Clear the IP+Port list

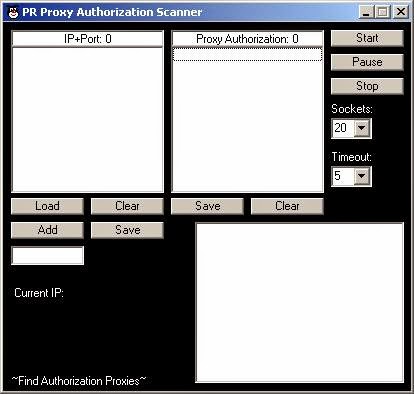127,206
